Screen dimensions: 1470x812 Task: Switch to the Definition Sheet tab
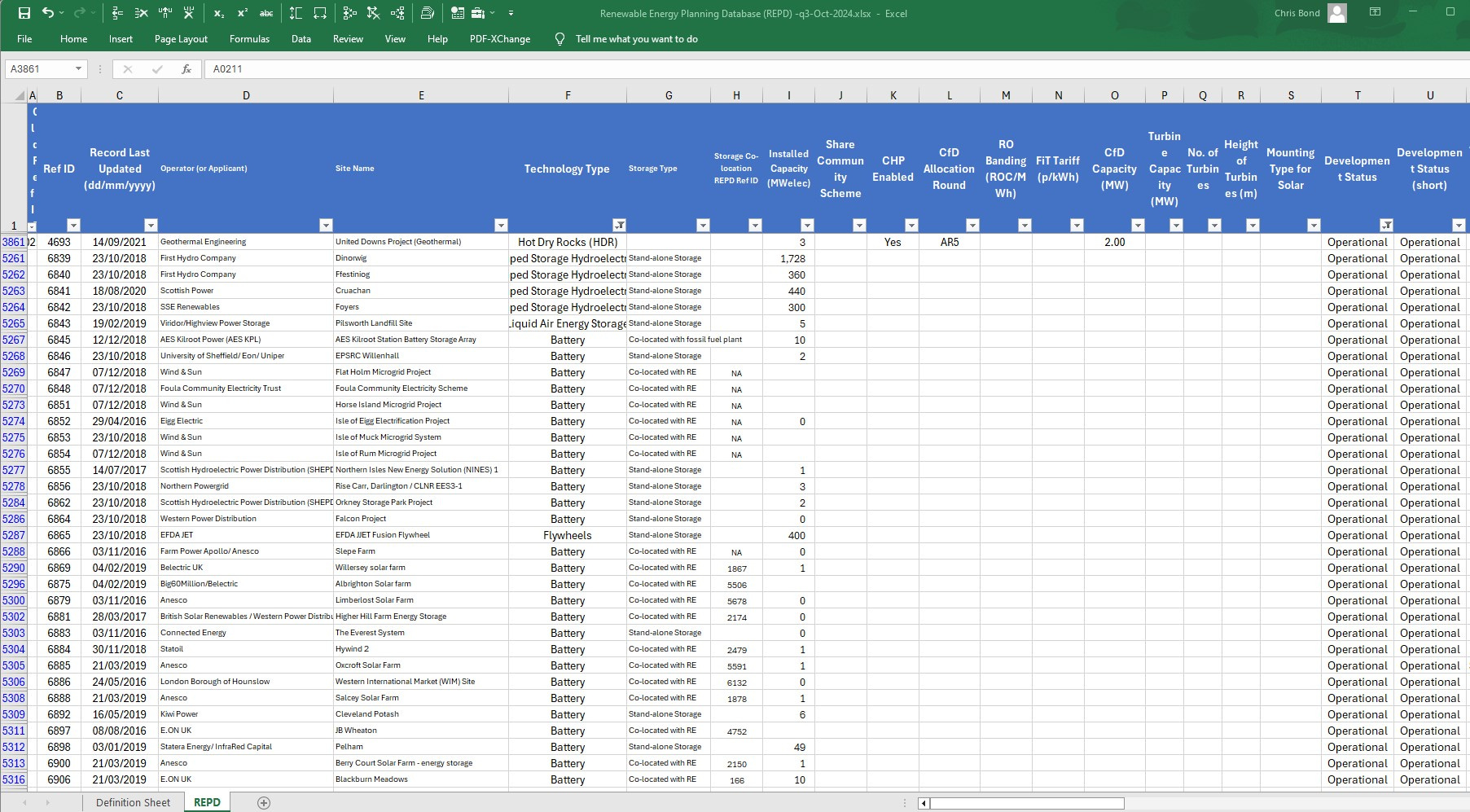(x=133, y=802)
